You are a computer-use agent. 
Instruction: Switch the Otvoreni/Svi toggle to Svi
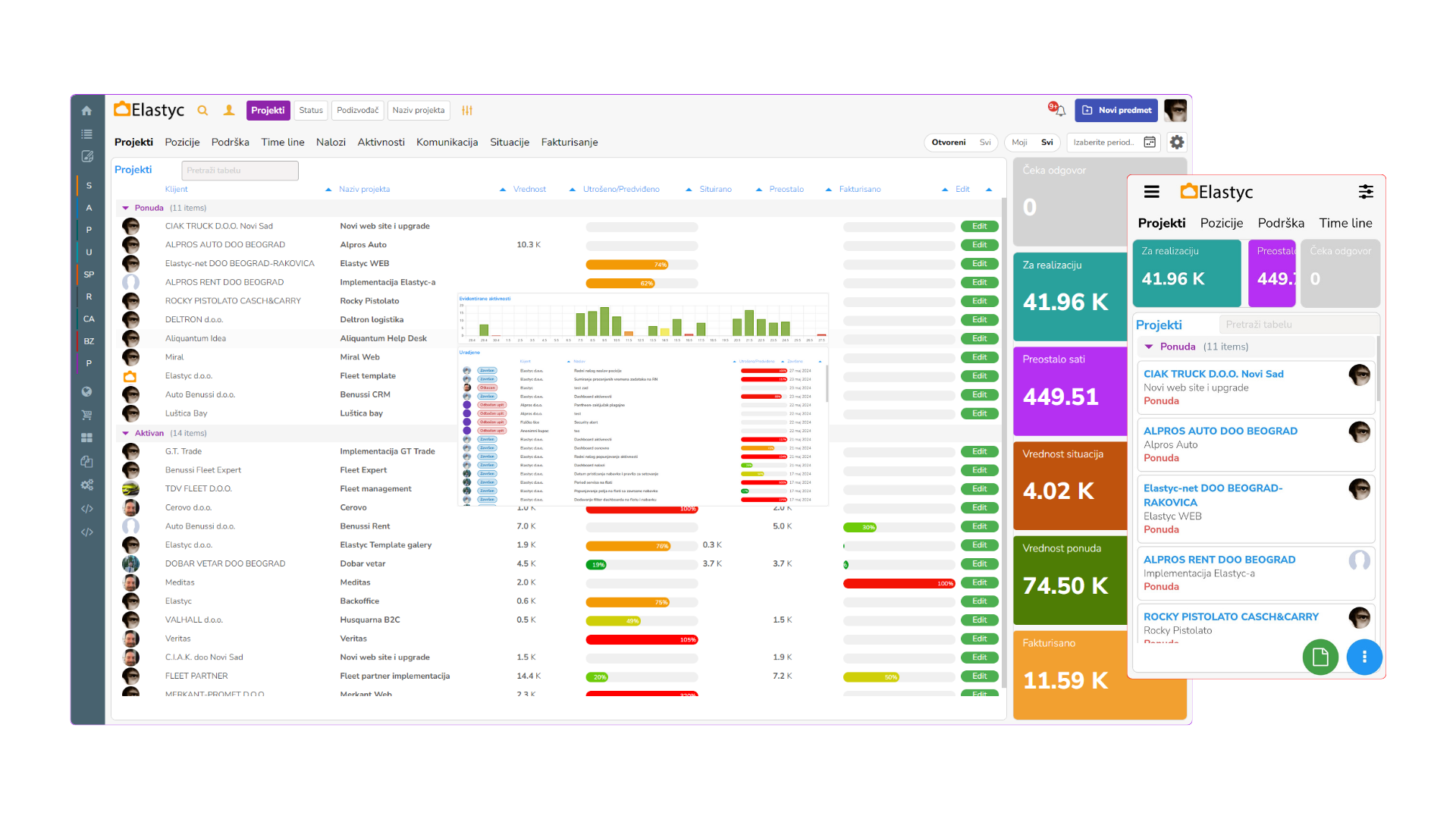point(985,143)
